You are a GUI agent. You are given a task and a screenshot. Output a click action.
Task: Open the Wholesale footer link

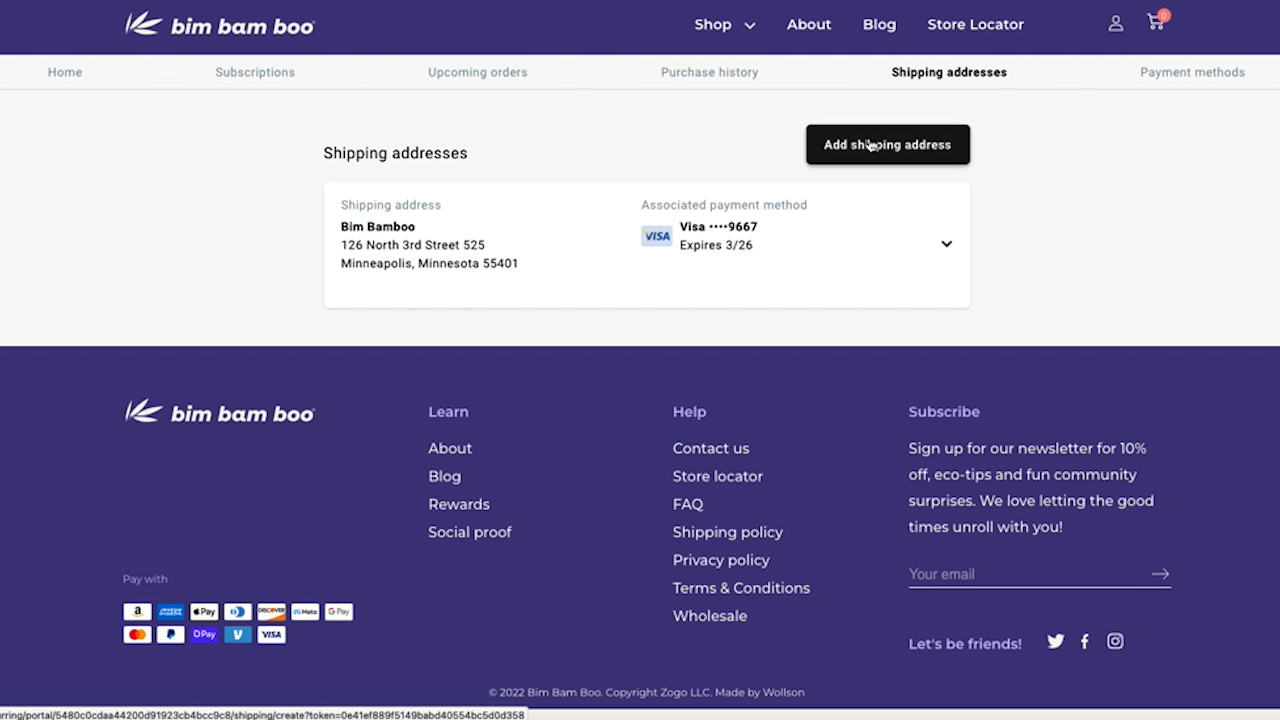710,616
